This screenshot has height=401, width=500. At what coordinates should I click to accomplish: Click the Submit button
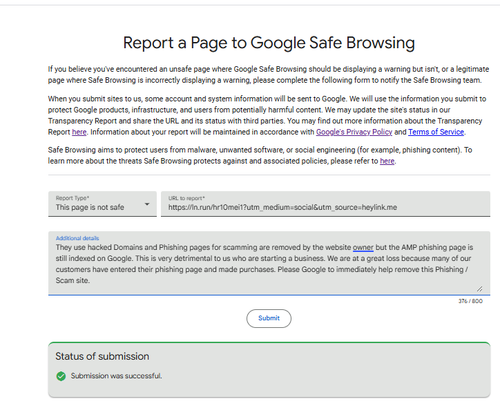269,318
